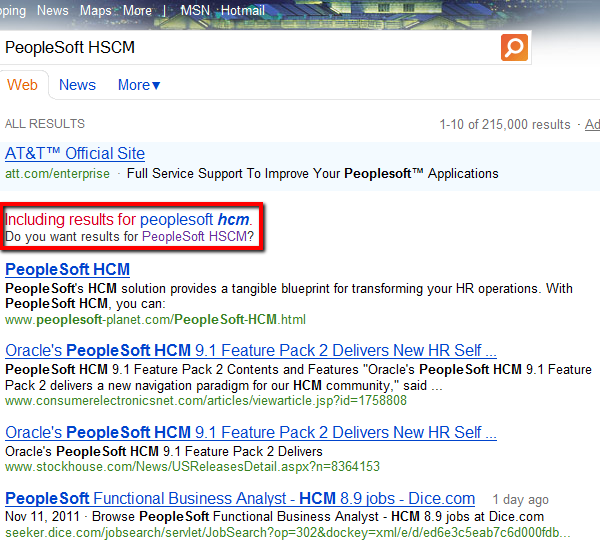
Task: Open Hotmail from the top bar
Action: click(x=243, y=10)
